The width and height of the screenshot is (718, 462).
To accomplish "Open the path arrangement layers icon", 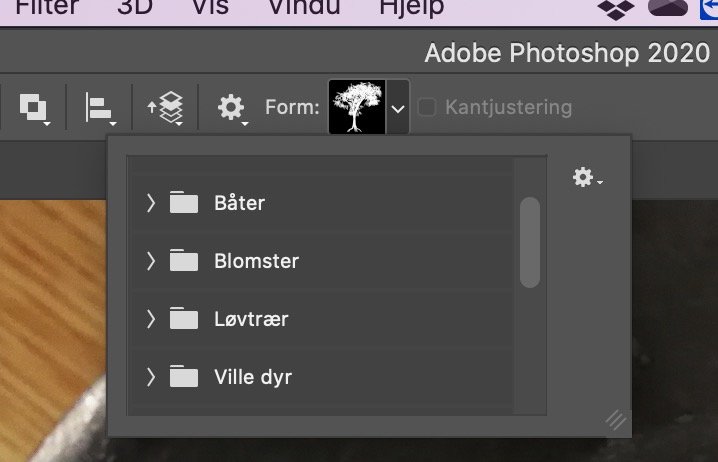I will point(166,108).
